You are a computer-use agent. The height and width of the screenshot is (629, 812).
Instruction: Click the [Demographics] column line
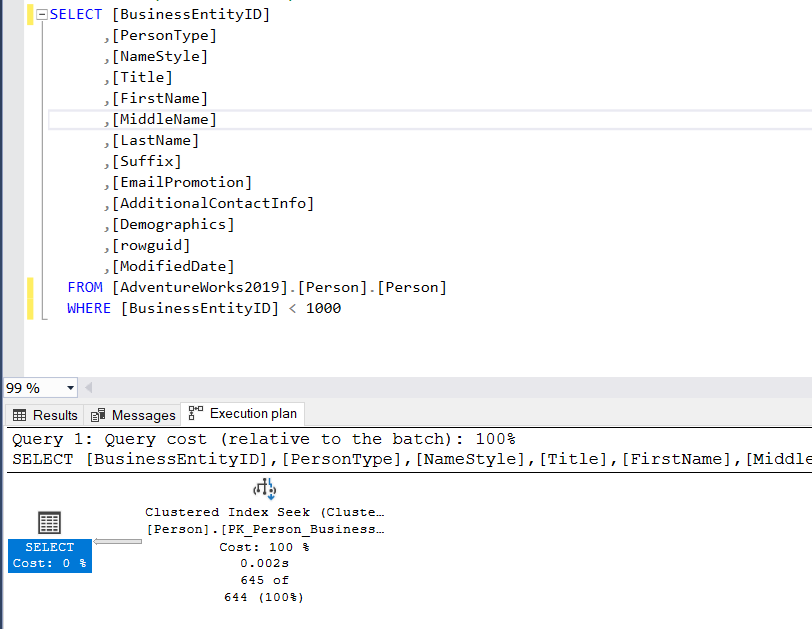point(169,224)
